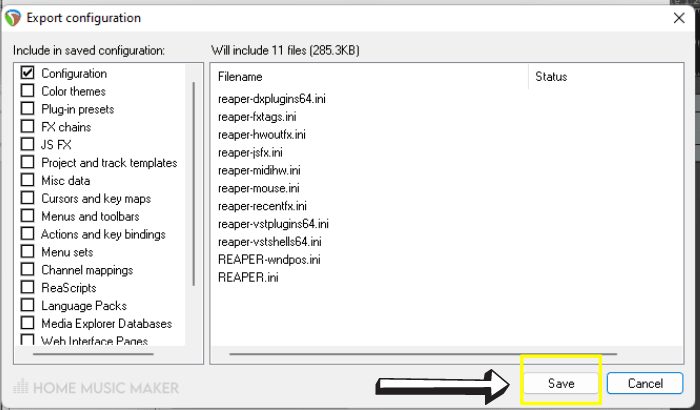Enable the Color themes checkbox
The width and height of the screenshot is (700, 410).
click(28, 91)
